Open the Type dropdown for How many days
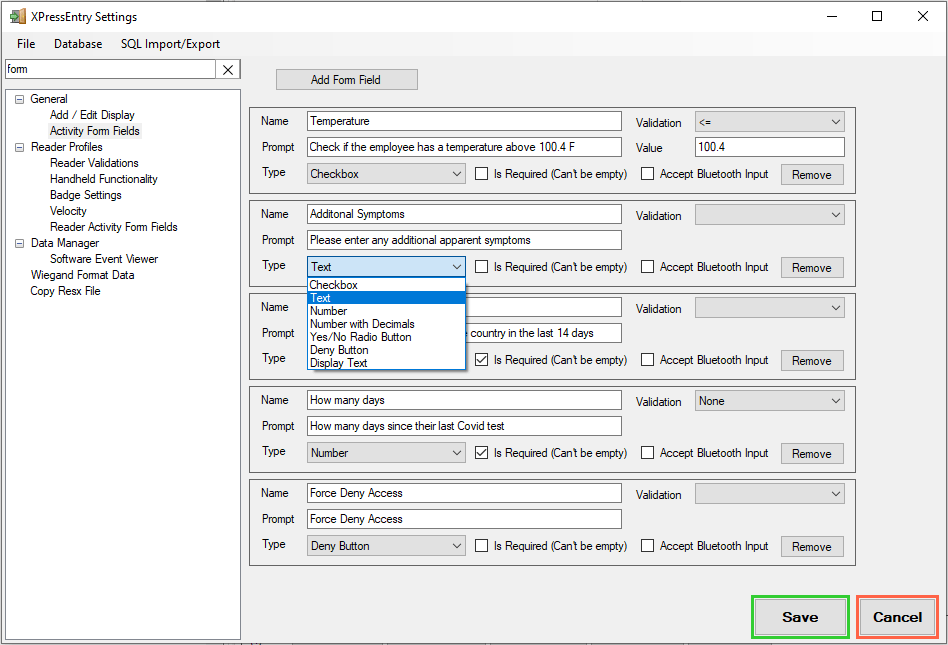 point(386,453)
